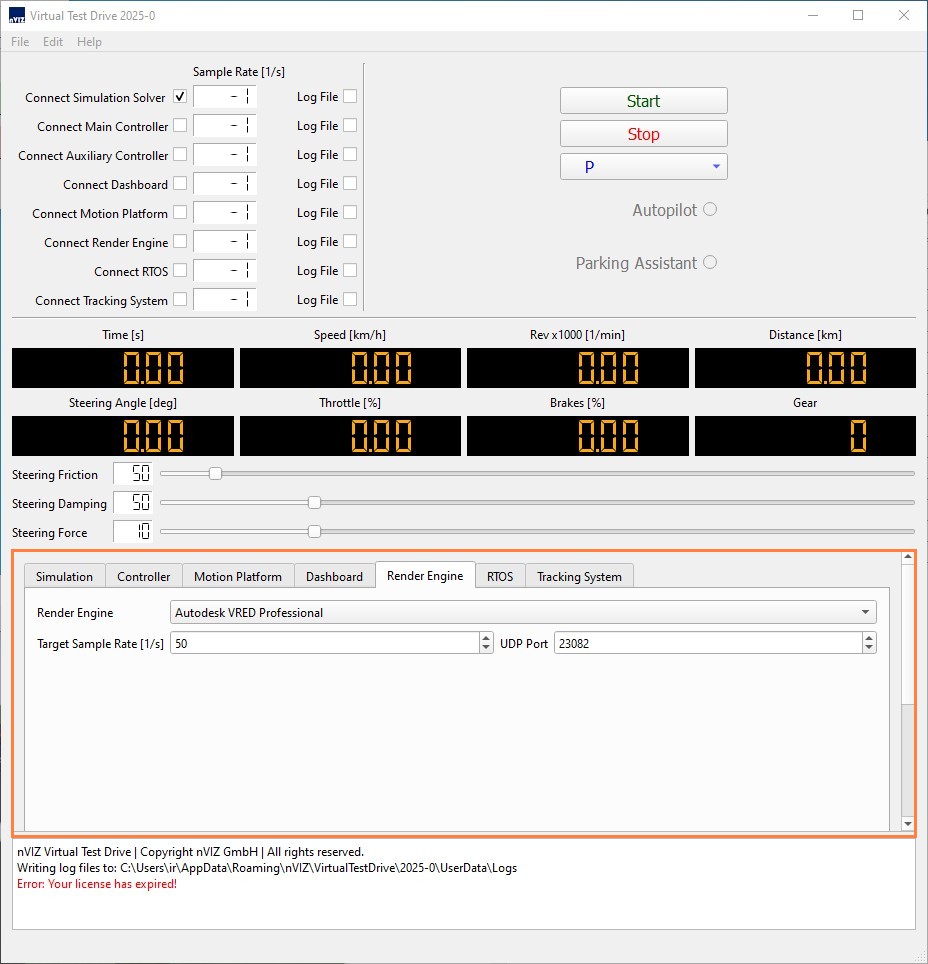Select the Parking Assistant radio button

[710, 263]
